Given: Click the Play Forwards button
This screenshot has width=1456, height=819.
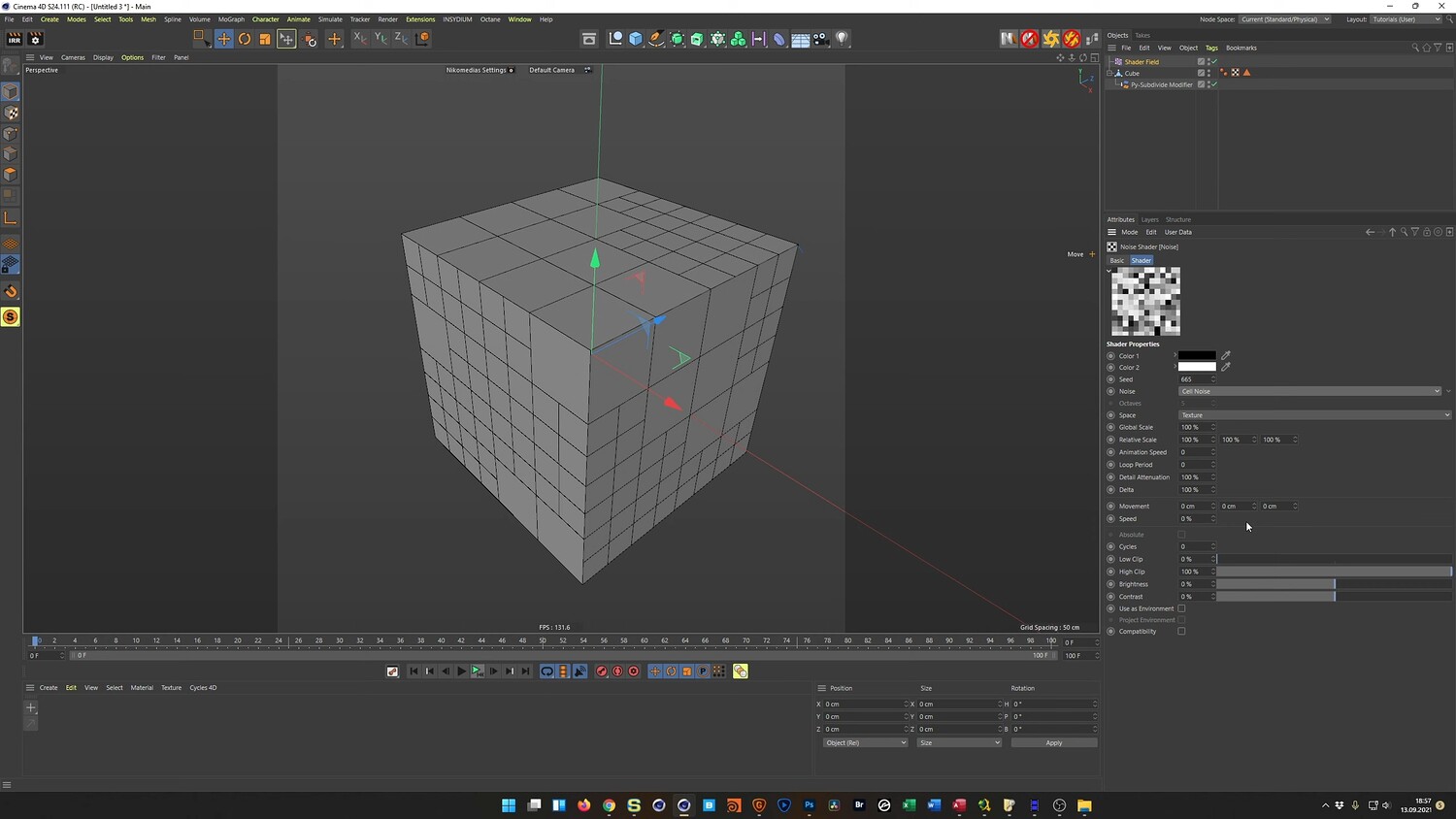Looking at the screenshot, I should (x=461, y=672).
